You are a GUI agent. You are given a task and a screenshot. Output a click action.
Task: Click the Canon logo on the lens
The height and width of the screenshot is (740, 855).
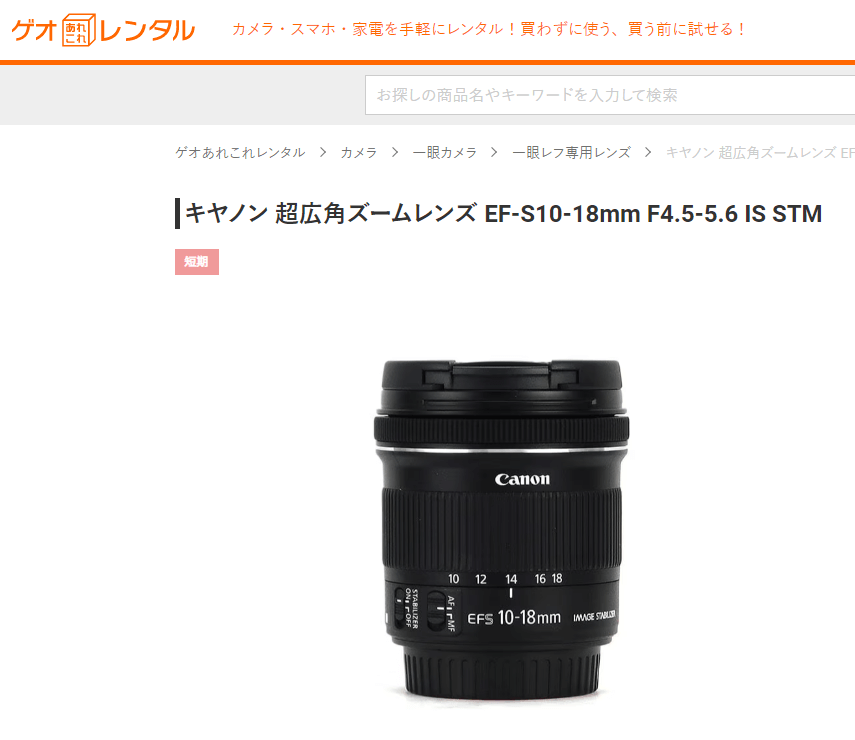[522, 479]
